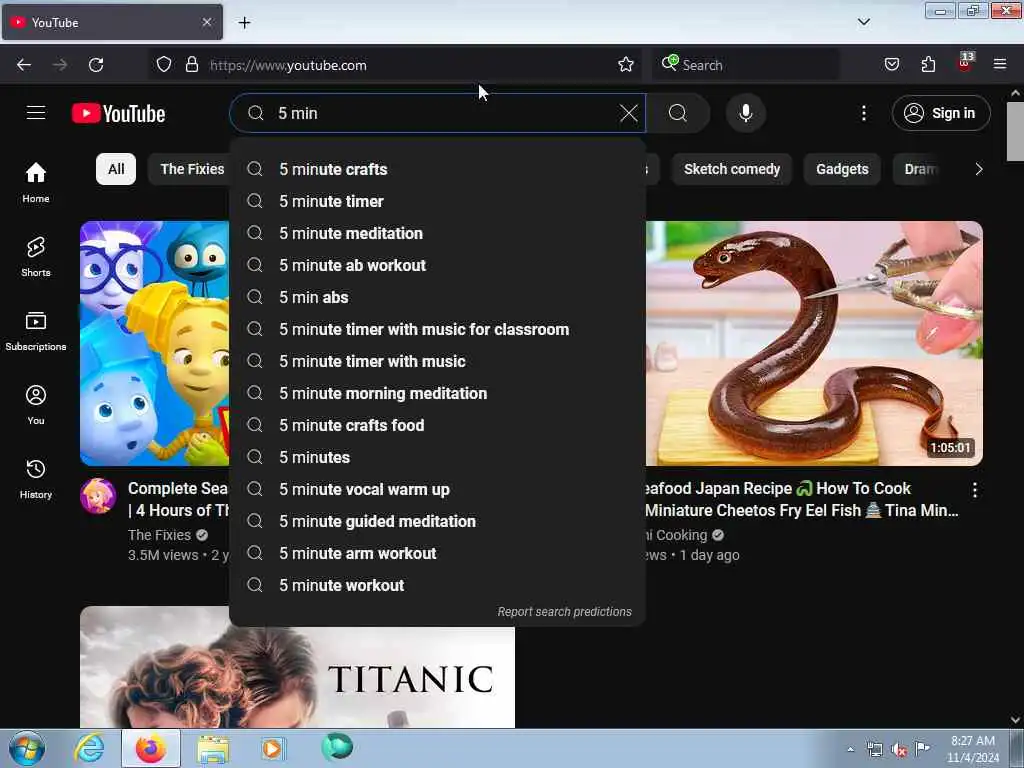Viewport: 1024px width, 768px height.
Task: Open the You section in the sidebar
Action: (36, 405)
